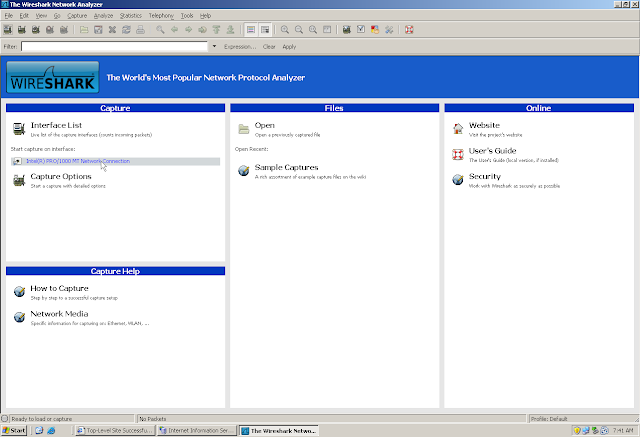This screenshot has height=437, width=640.
Task: Click the Go back arrow icon
Action: (175, 30)
